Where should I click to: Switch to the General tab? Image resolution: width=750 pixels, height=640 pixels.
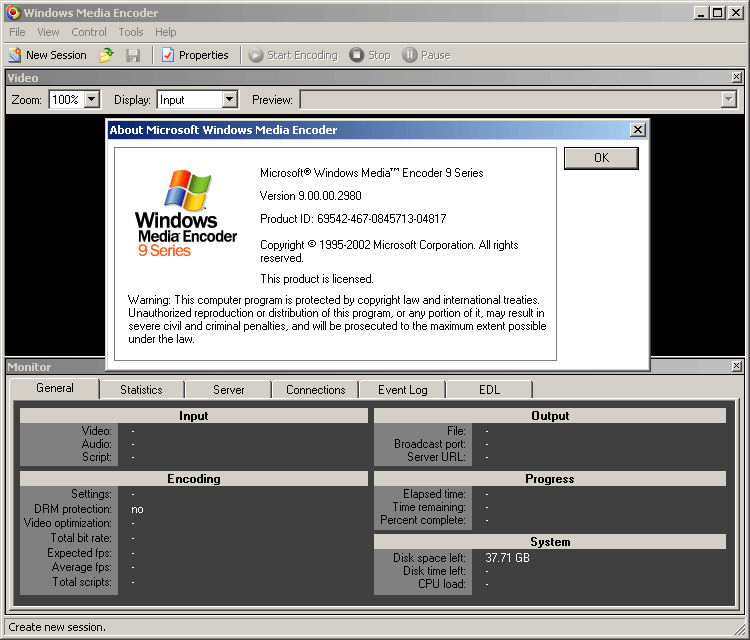pyautogui.click(x=55, y=388)
